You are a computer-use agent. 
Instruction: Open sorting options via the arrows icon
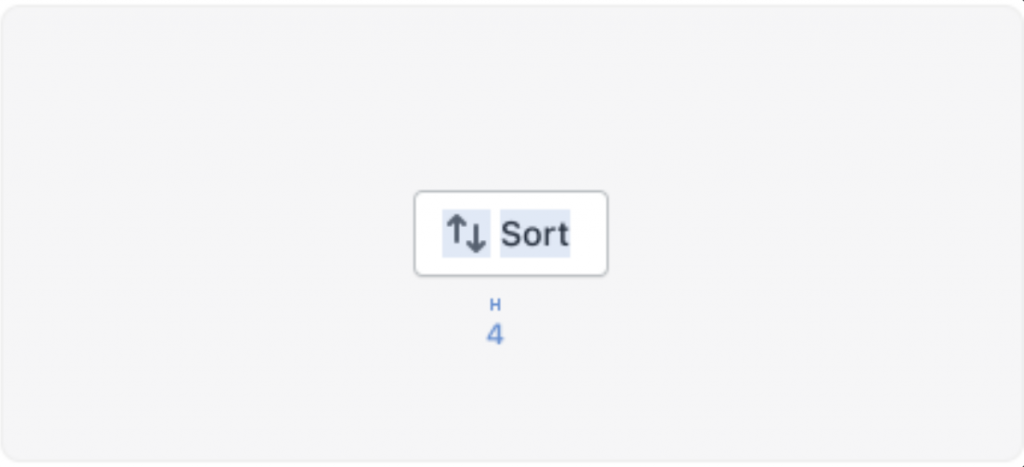click(466, 233)
